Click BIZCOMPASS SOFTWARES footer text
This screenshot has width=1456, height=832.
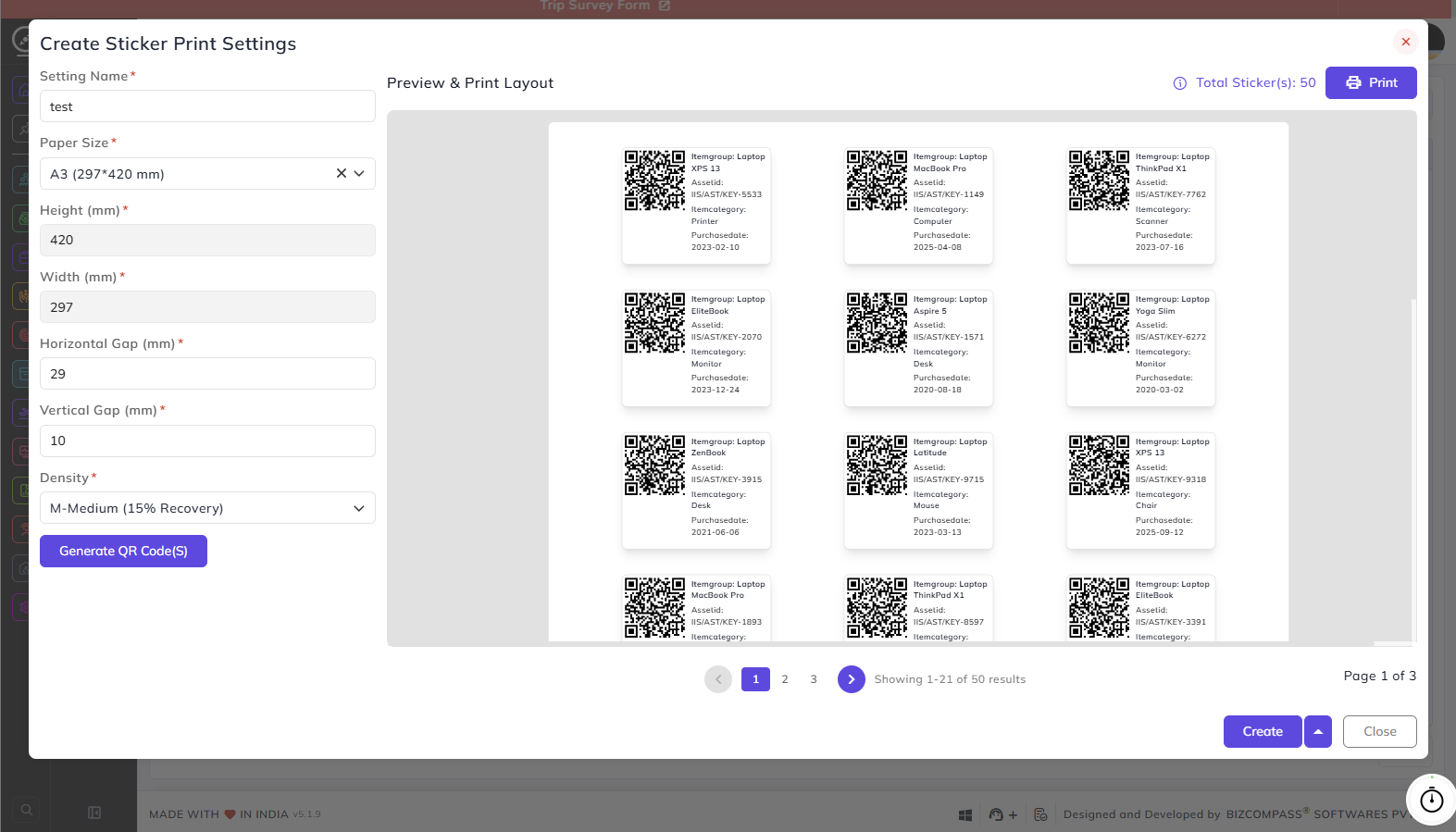point(1316,814)
